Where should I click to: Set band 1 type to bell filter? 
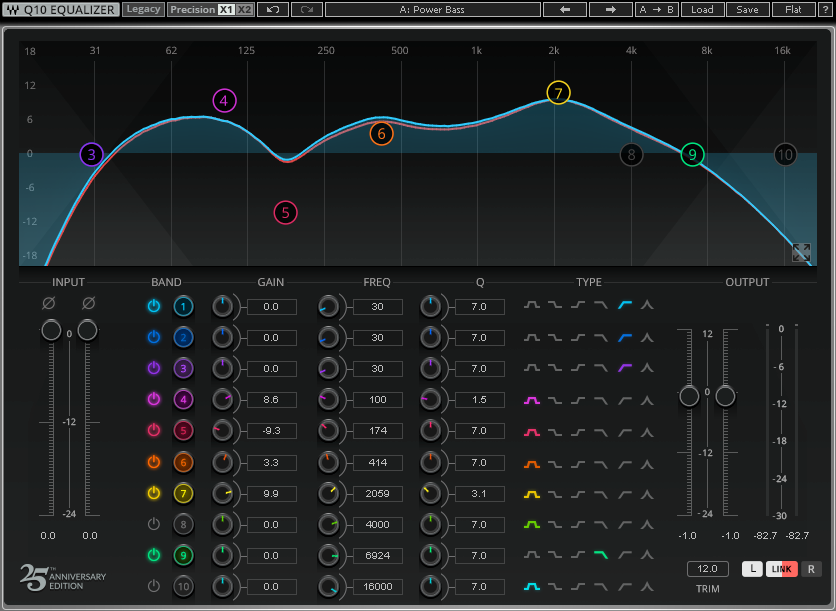(x=532, y=306)
